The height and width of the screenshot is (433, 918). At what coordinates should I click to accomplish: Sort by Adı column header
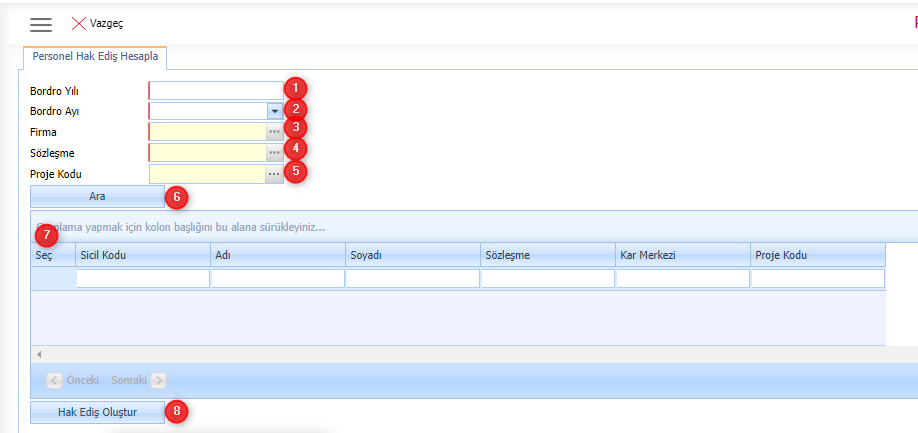pyautogui.click(x=277, y=255)
